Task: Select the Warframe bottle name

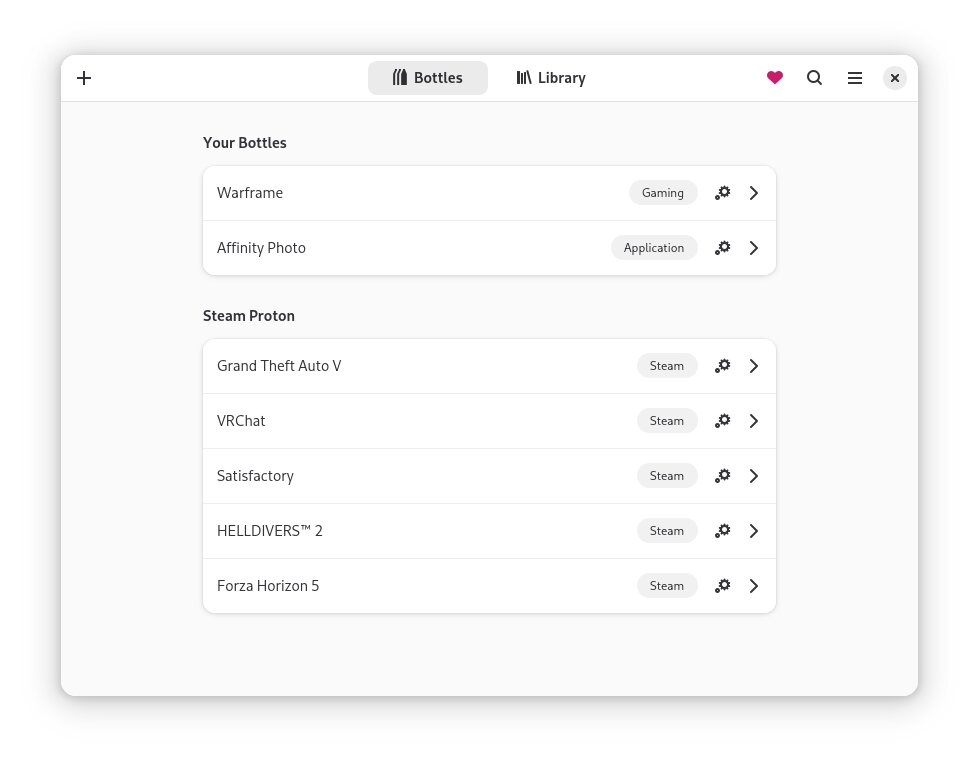Action: coord(250,193)
